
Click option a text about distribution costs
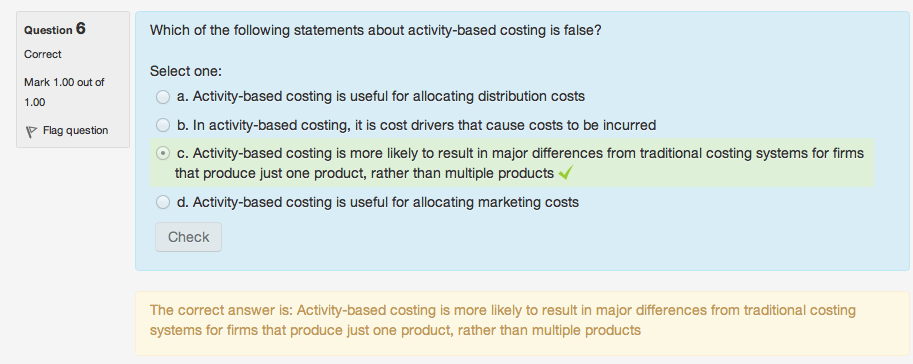pos(381,96)
